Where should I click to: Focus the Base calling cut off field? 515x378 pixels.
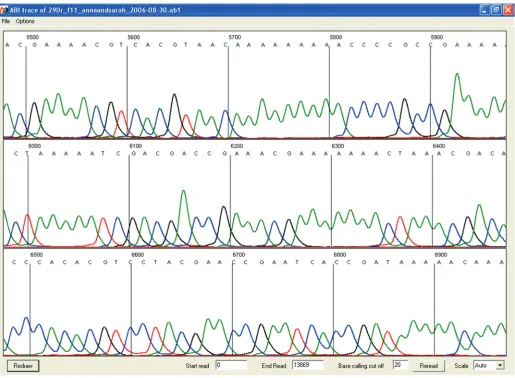tap(400, 365)
